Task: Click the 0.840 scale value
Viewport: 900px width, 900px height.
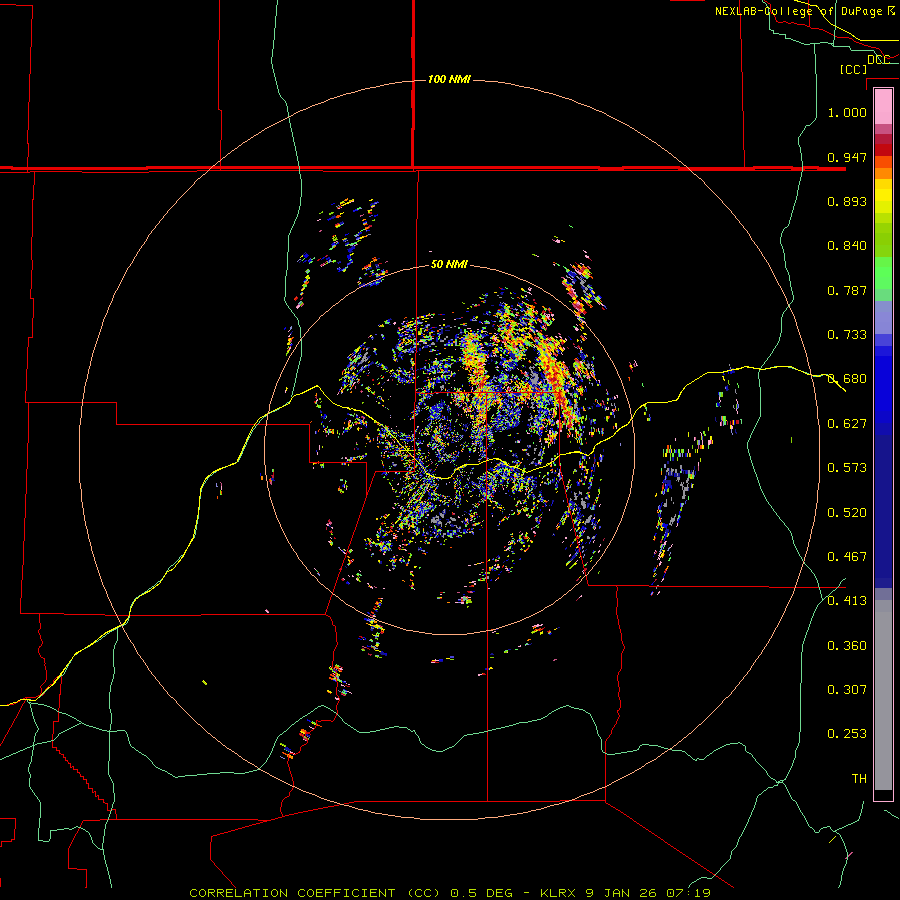Action: 847,246
